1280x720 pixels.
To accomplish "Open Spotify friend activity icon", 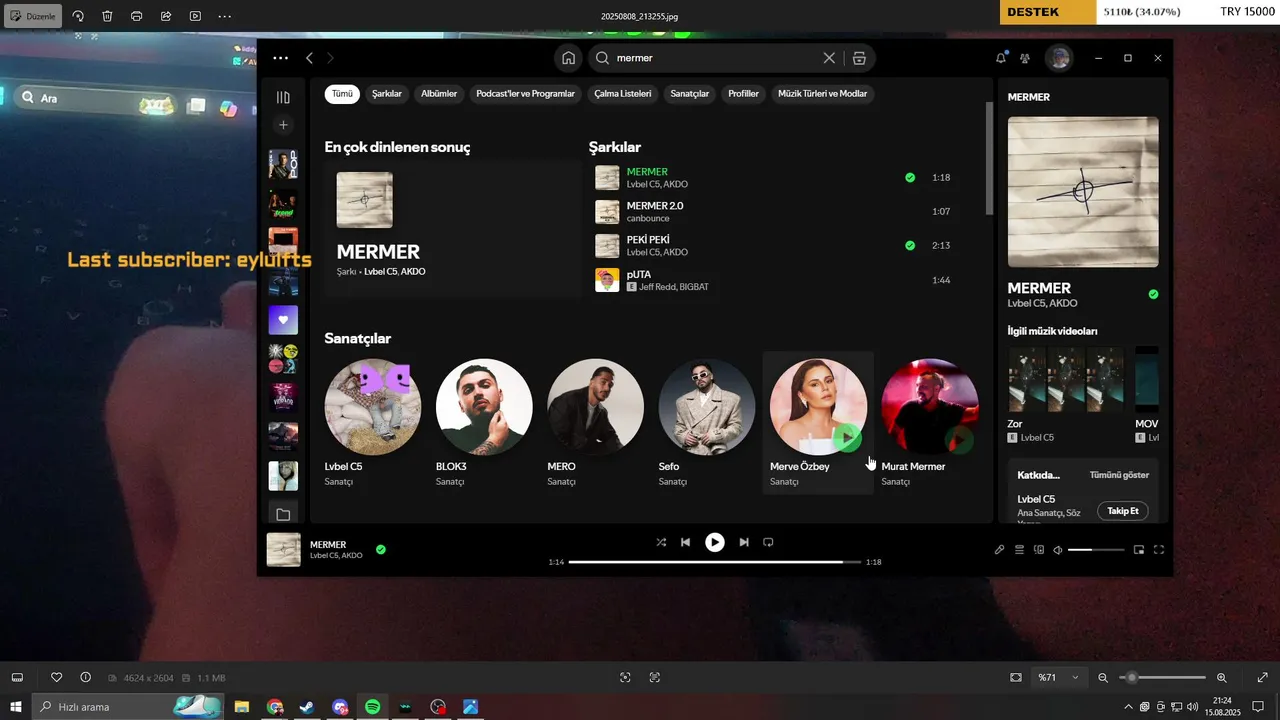I will (1025, 58).
